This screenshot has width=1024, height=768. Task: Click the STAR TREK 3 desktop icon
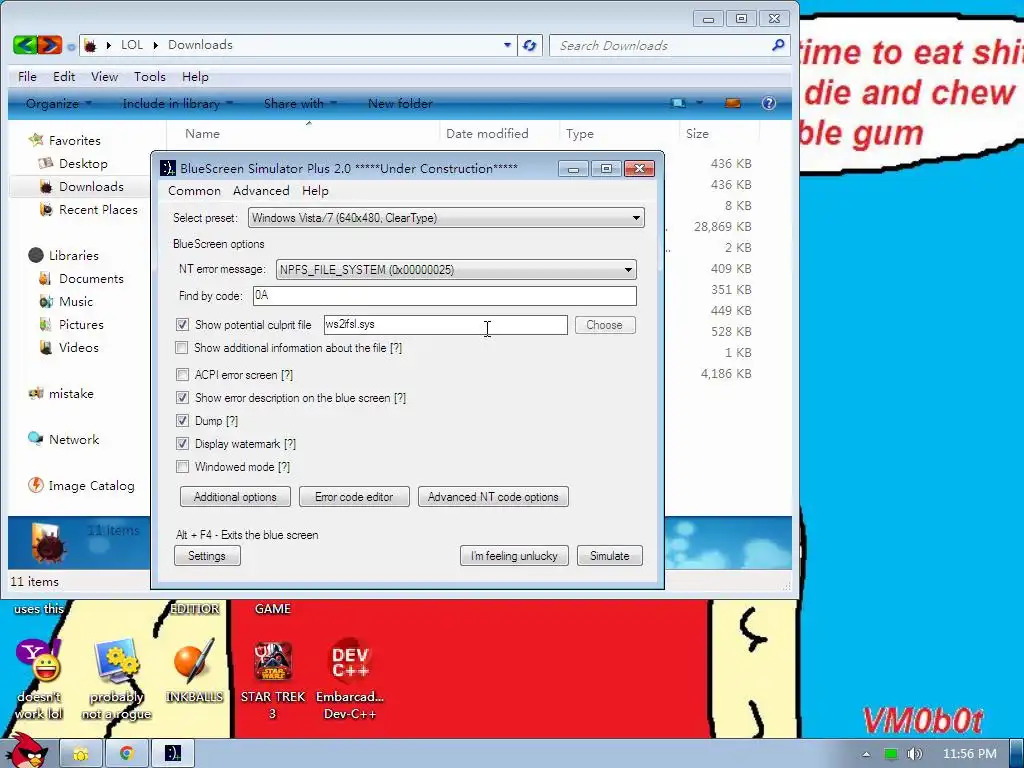(273, 680)
